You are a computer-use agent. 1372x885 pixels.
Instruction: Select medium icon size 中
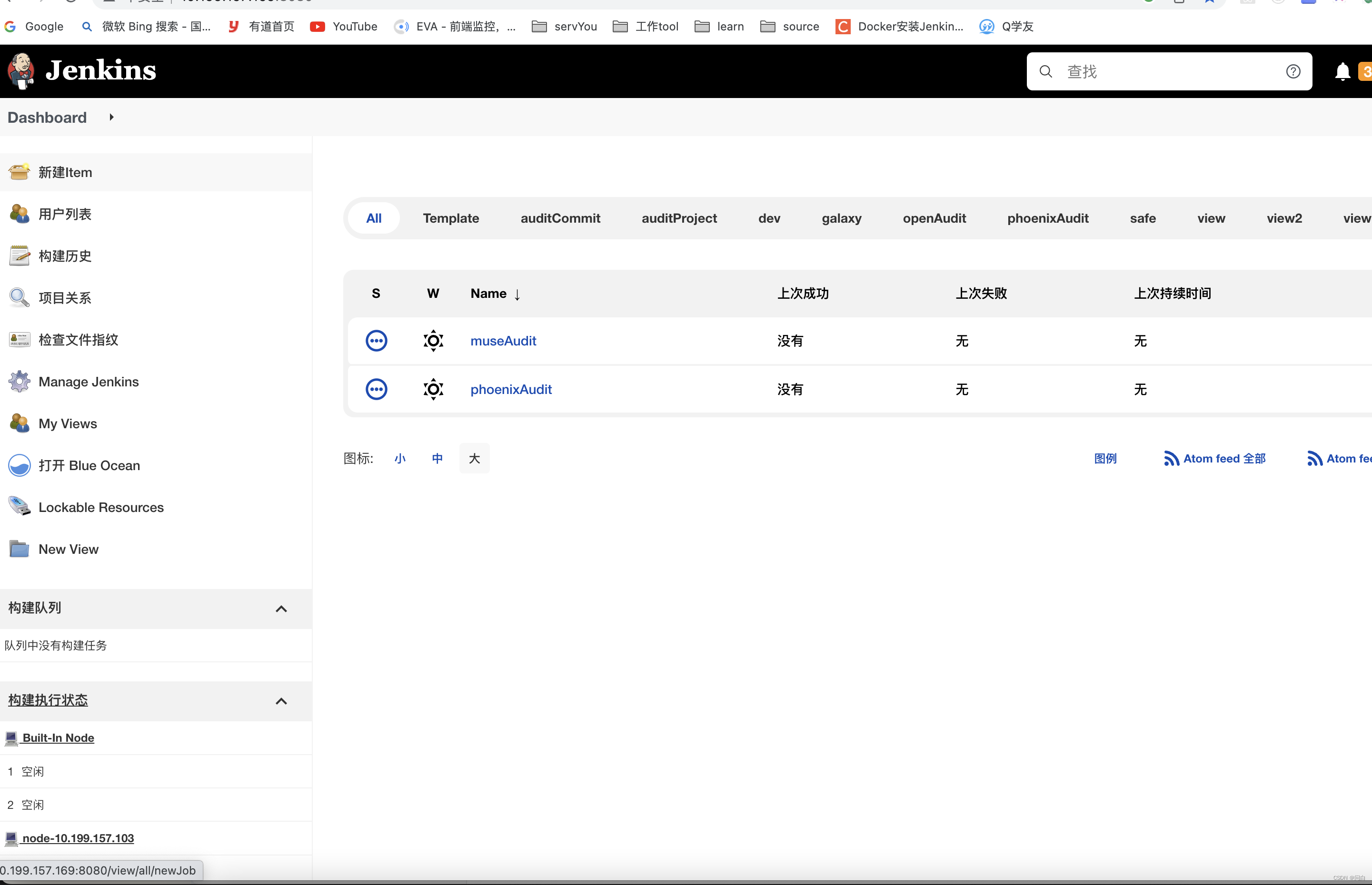coord(437,459)
